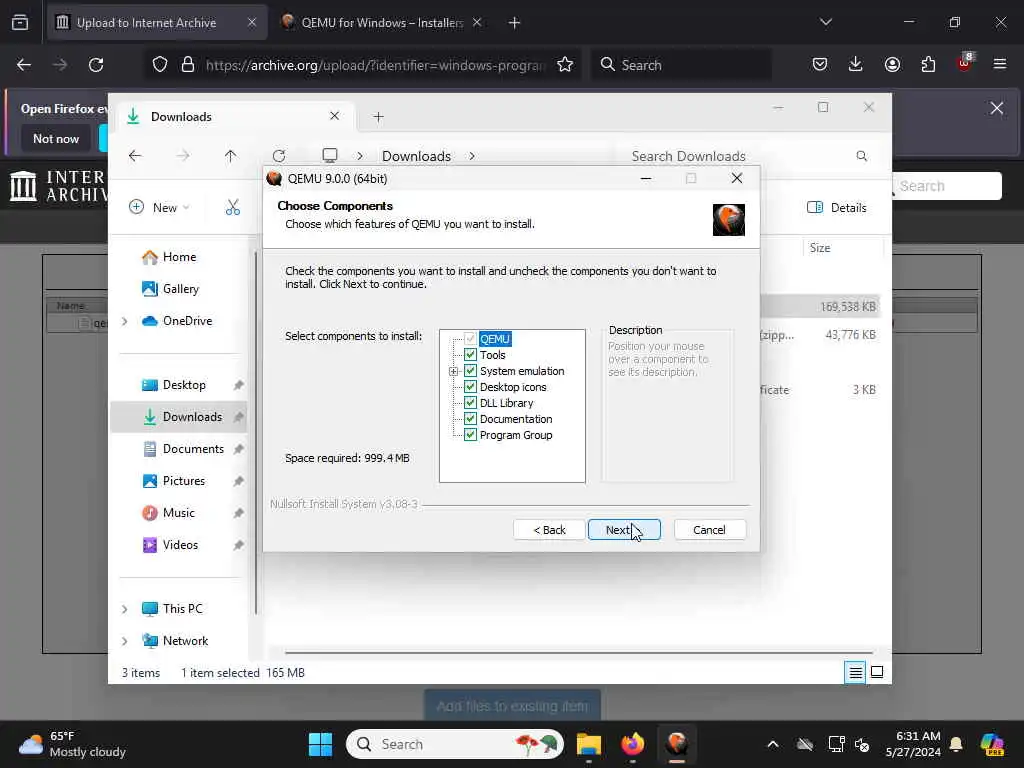Image resolution: width=1024 pixels, height=768 pixels.
Task: Expand the OneDrive tree node
Action: pyautogui.click(x=125, y=321)
